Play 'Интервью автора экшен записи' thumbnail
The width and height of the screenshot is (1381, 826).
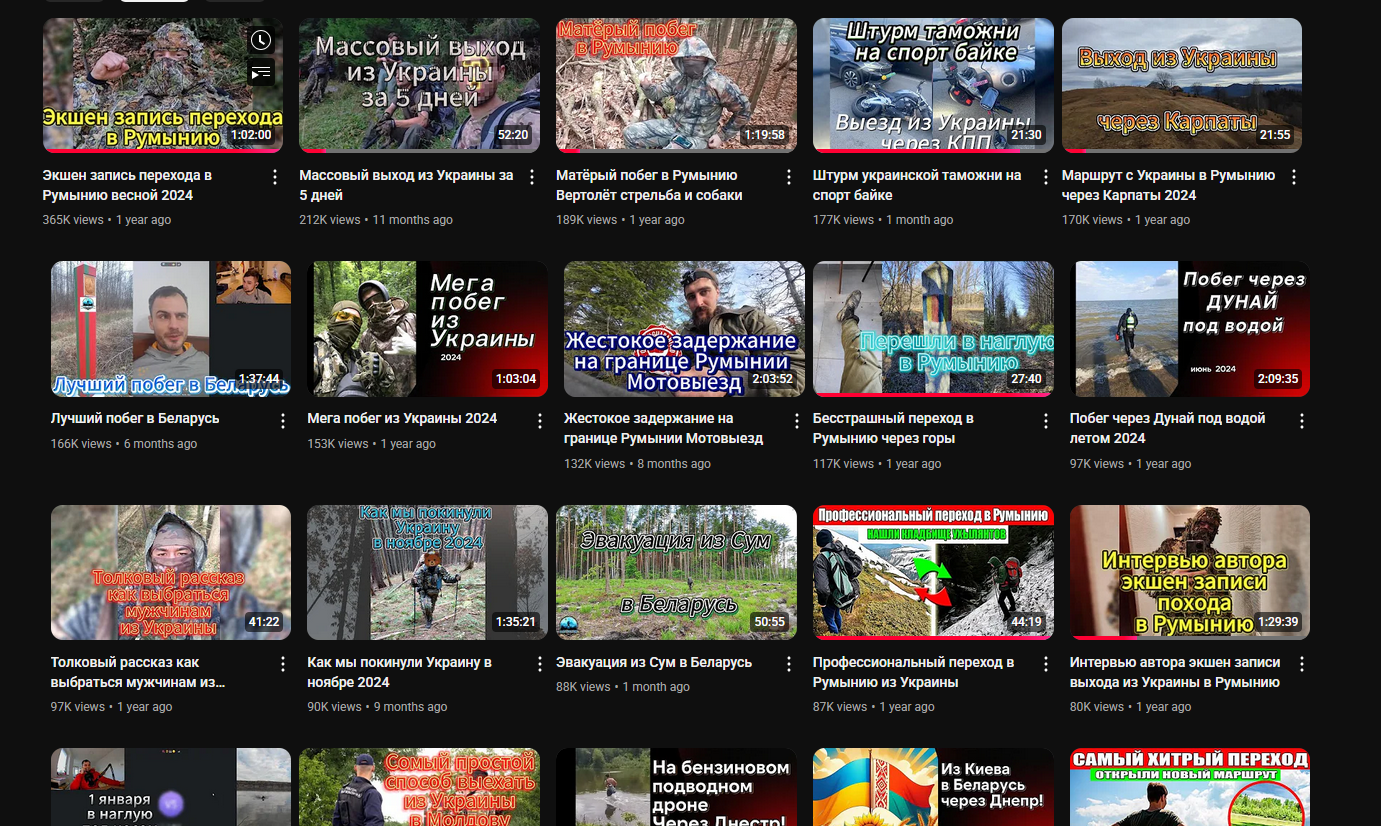[1190, 572]
